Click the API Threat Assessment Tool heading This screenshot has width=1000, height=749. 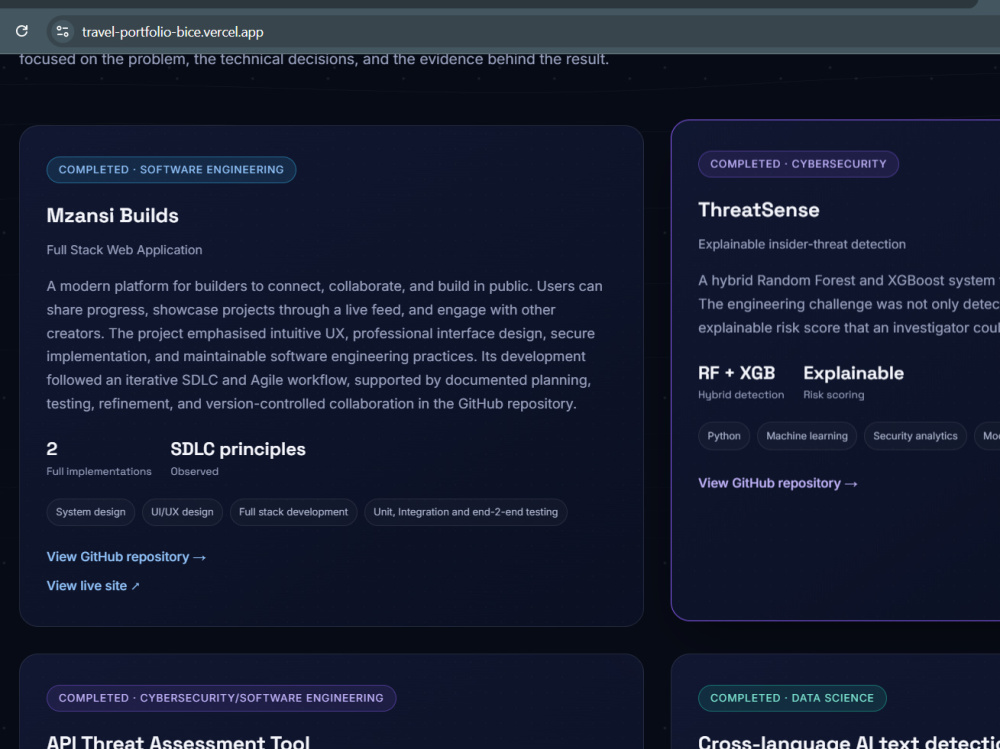tap(178, 742)
